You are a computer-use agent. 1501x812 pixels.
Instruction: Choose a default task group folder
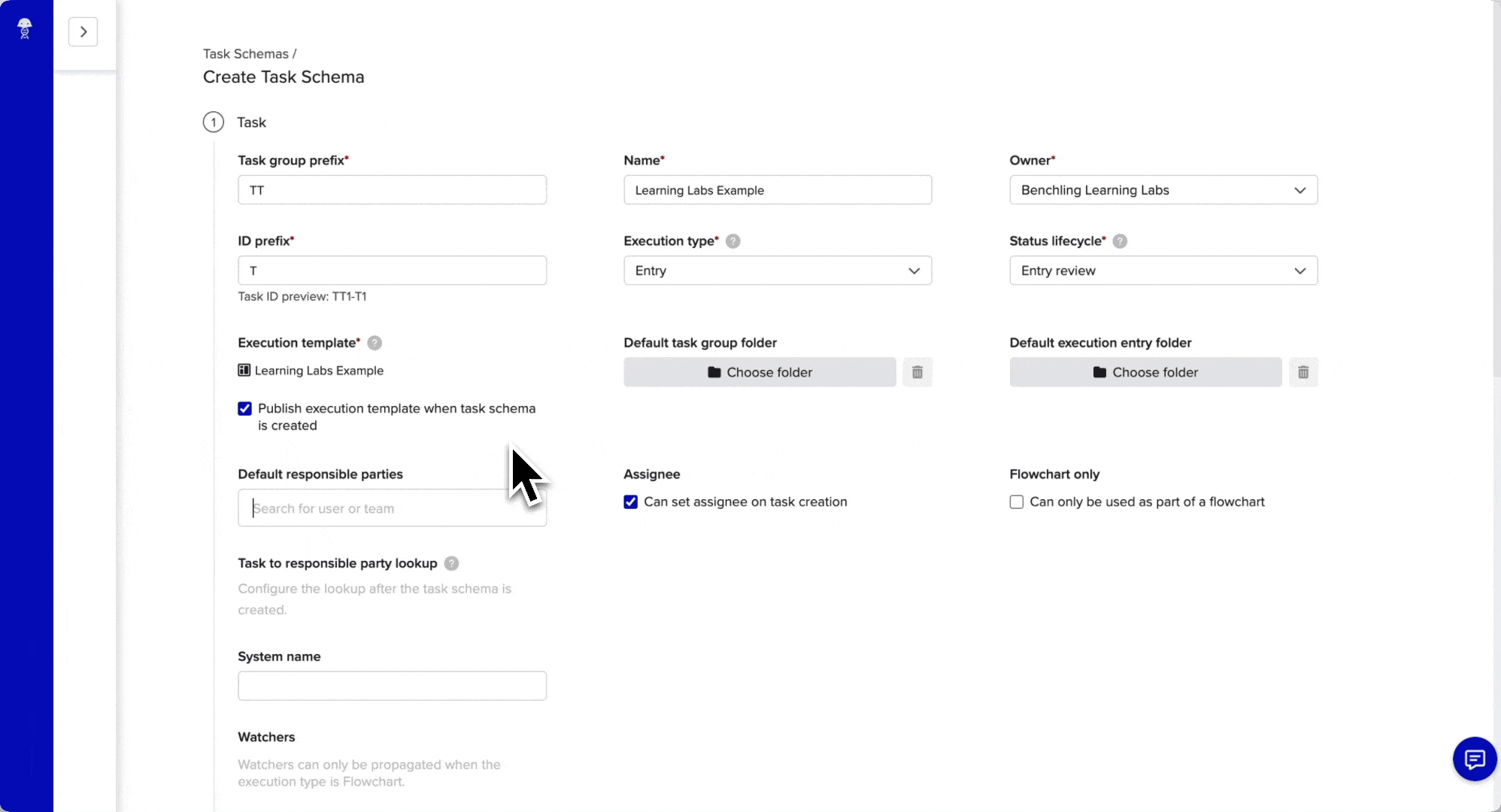pos(760,372)
